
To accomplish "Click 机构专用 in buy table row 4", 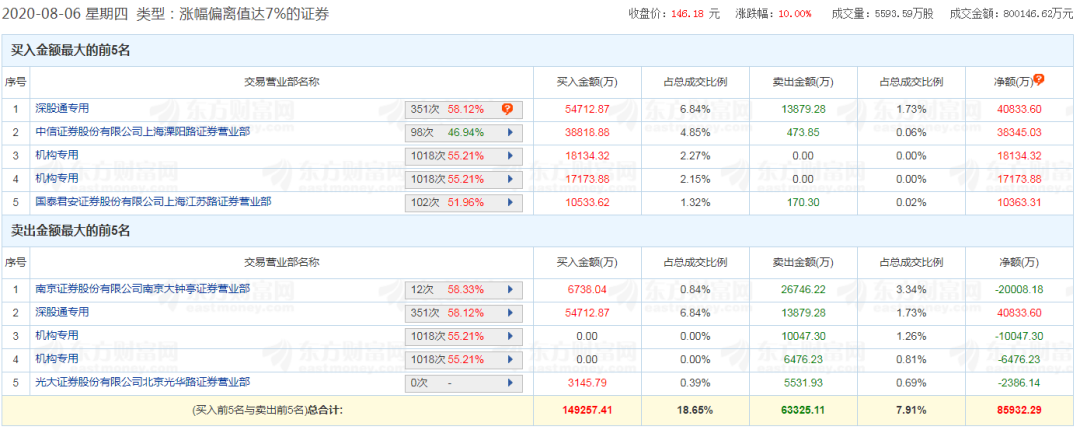I will click(57, 178).
